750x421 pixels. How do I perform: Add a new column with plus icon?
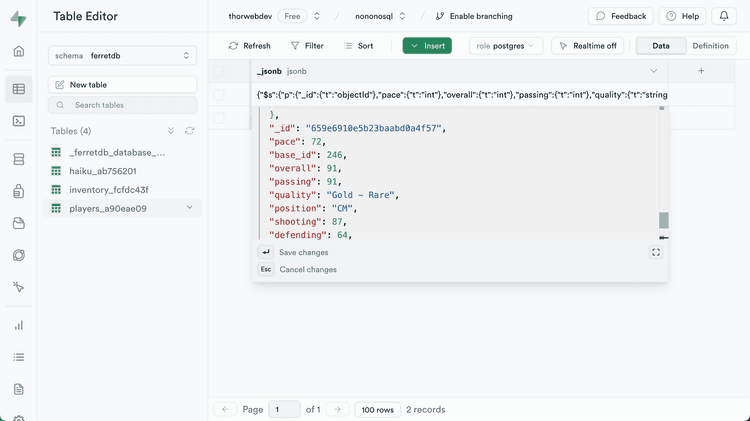[x=701, y=71]
